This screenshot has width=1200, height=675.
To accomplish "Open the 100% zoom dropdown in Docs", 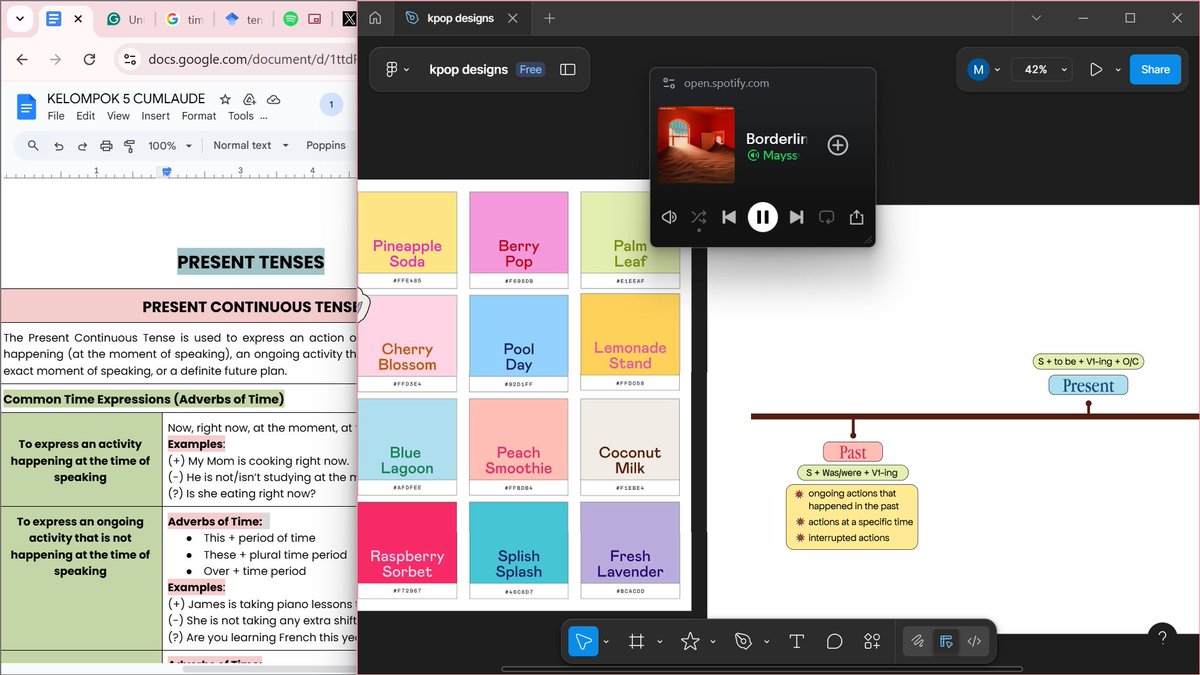I will tap(169, 145).
